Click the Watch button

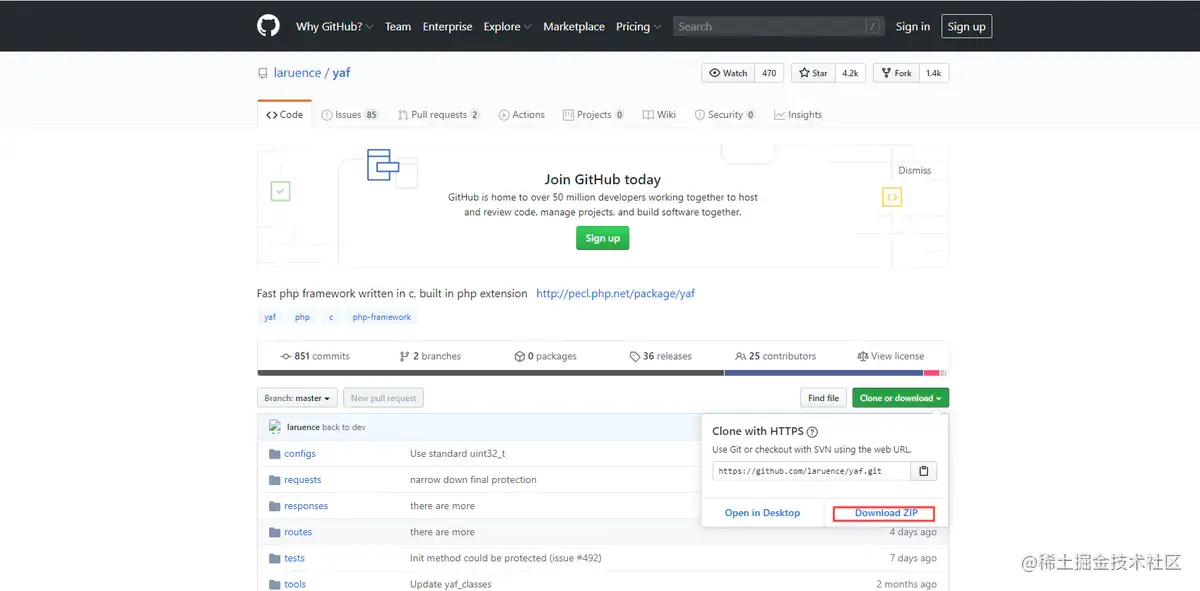point(729,73)
